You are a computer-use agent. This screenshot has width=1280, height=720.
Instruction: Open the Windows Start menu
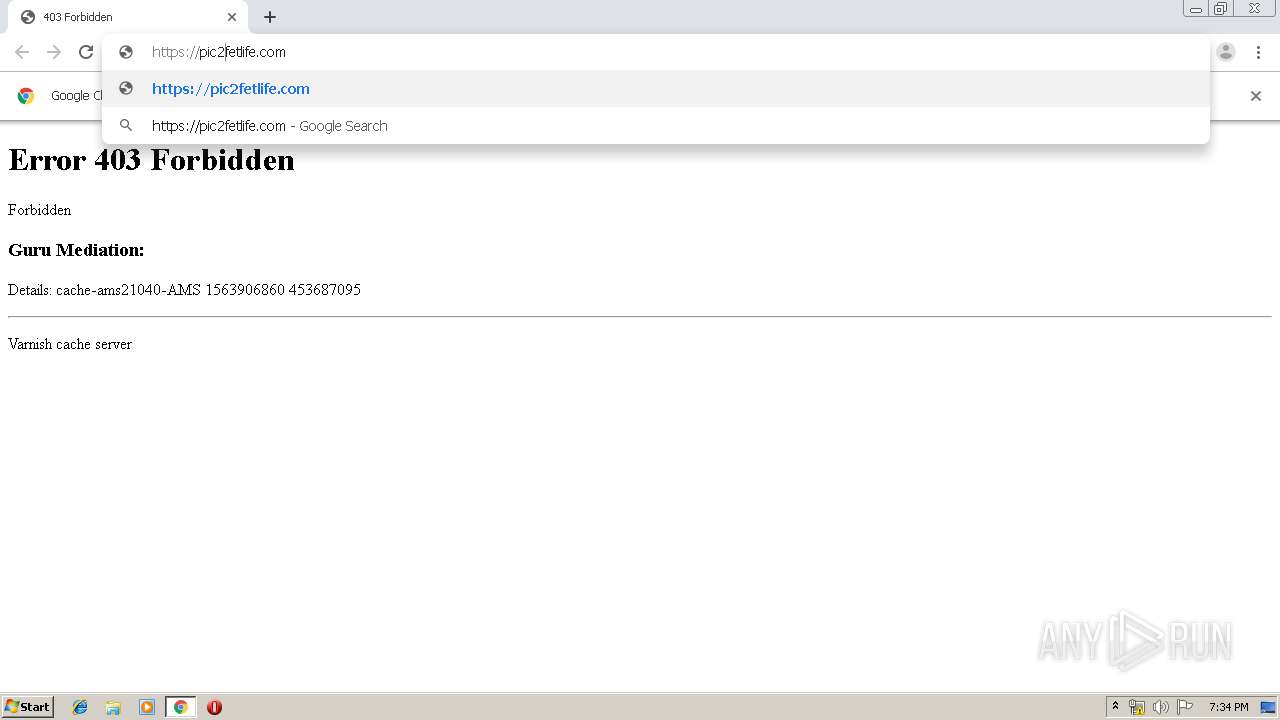(28, 707)
